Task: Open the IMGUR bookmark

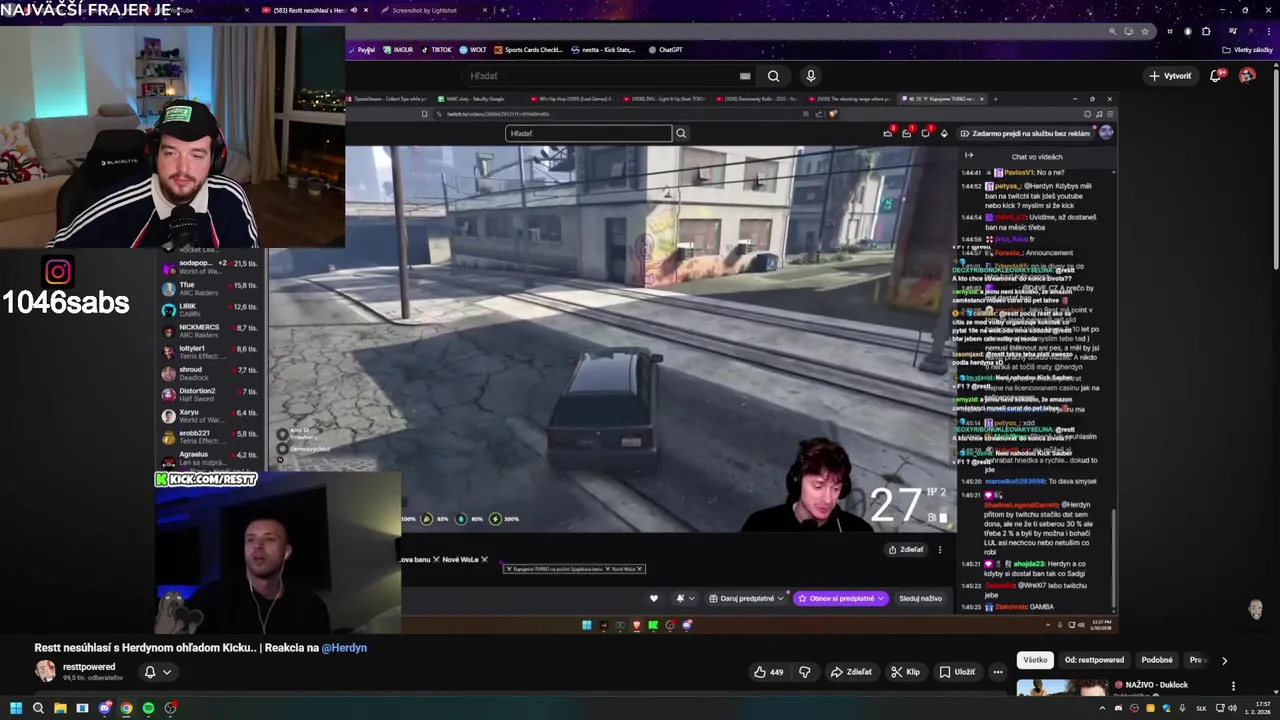Action: (x=398, y=50)
